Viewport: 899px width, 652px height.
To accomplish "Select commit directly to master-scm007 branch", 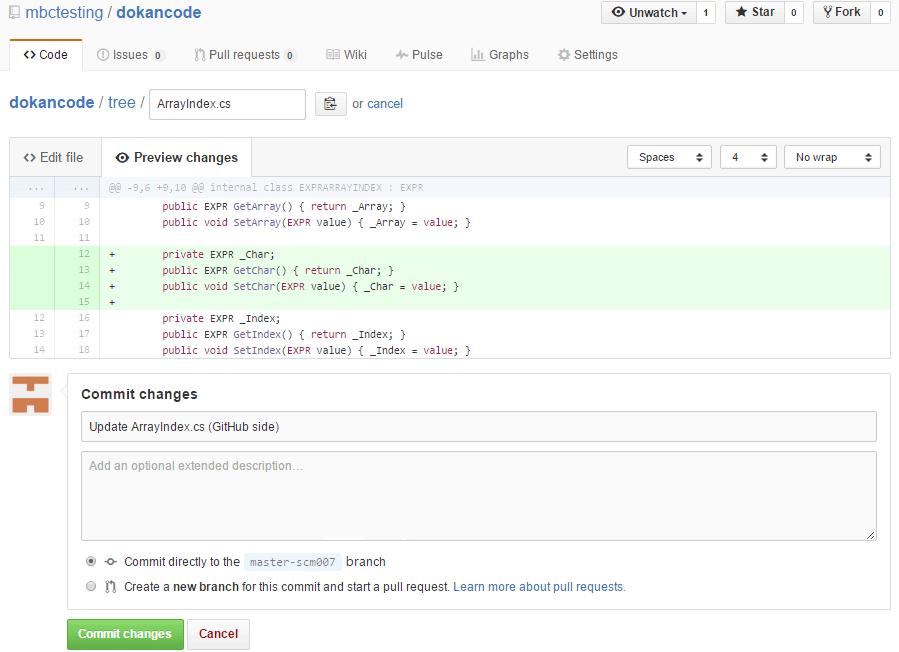I will point(91,561).
